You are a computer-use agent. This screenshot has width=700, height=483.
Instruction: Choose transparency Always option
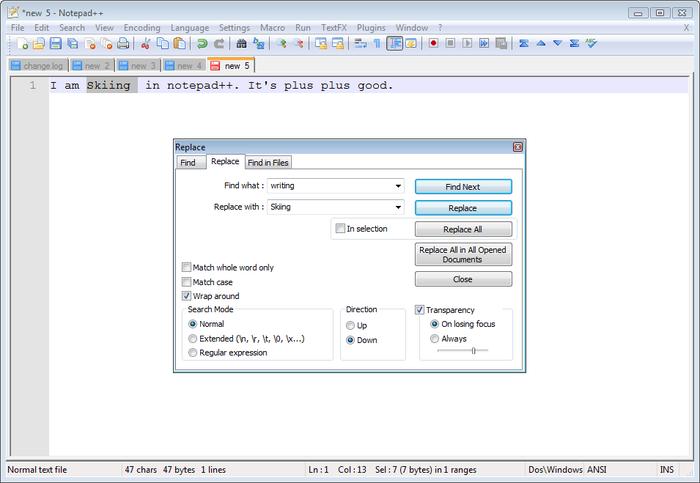434,339
